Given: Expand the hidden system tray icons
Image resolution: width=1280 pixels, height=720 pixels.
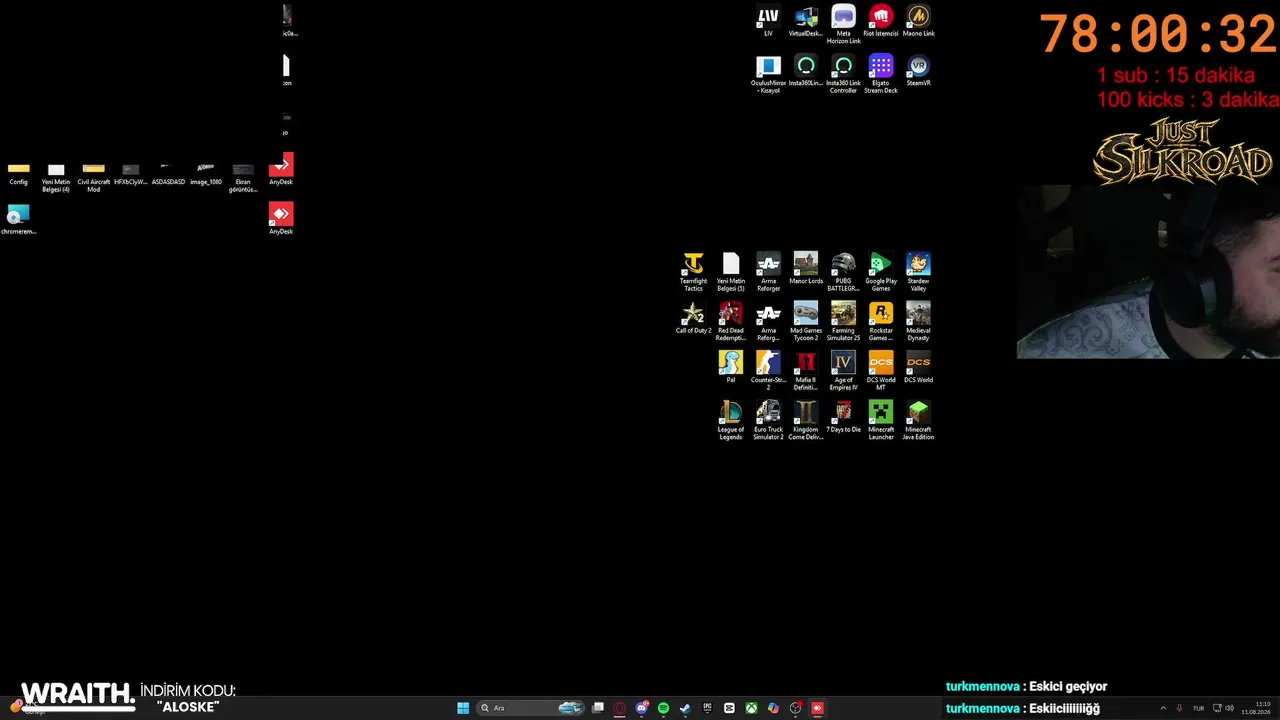Looking at the screenshot, I should (x=1163, y=708).
